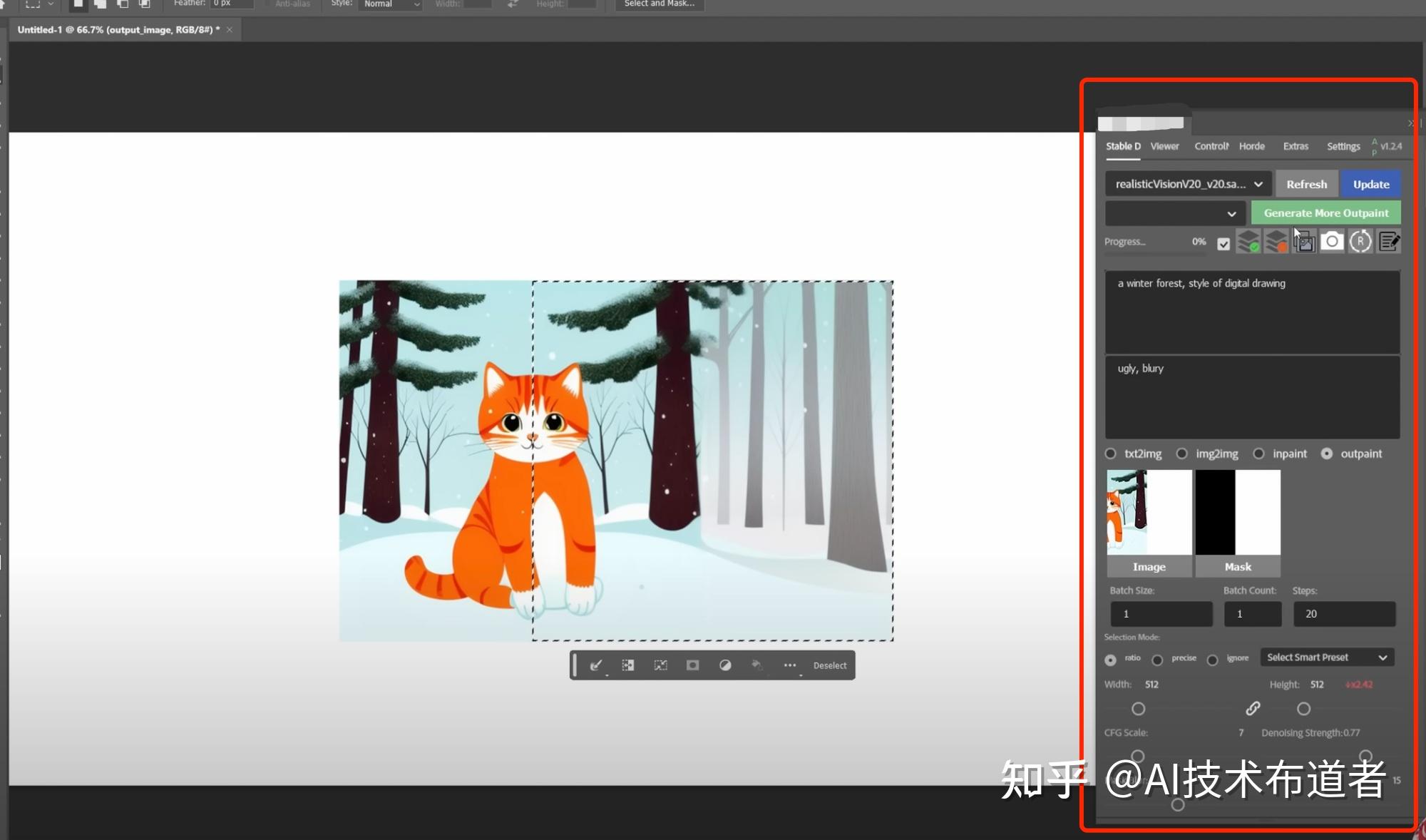Switch to the Settings tab
Image resolution: width=1426 pixels, height=840 pixels.
point(1343,146)
